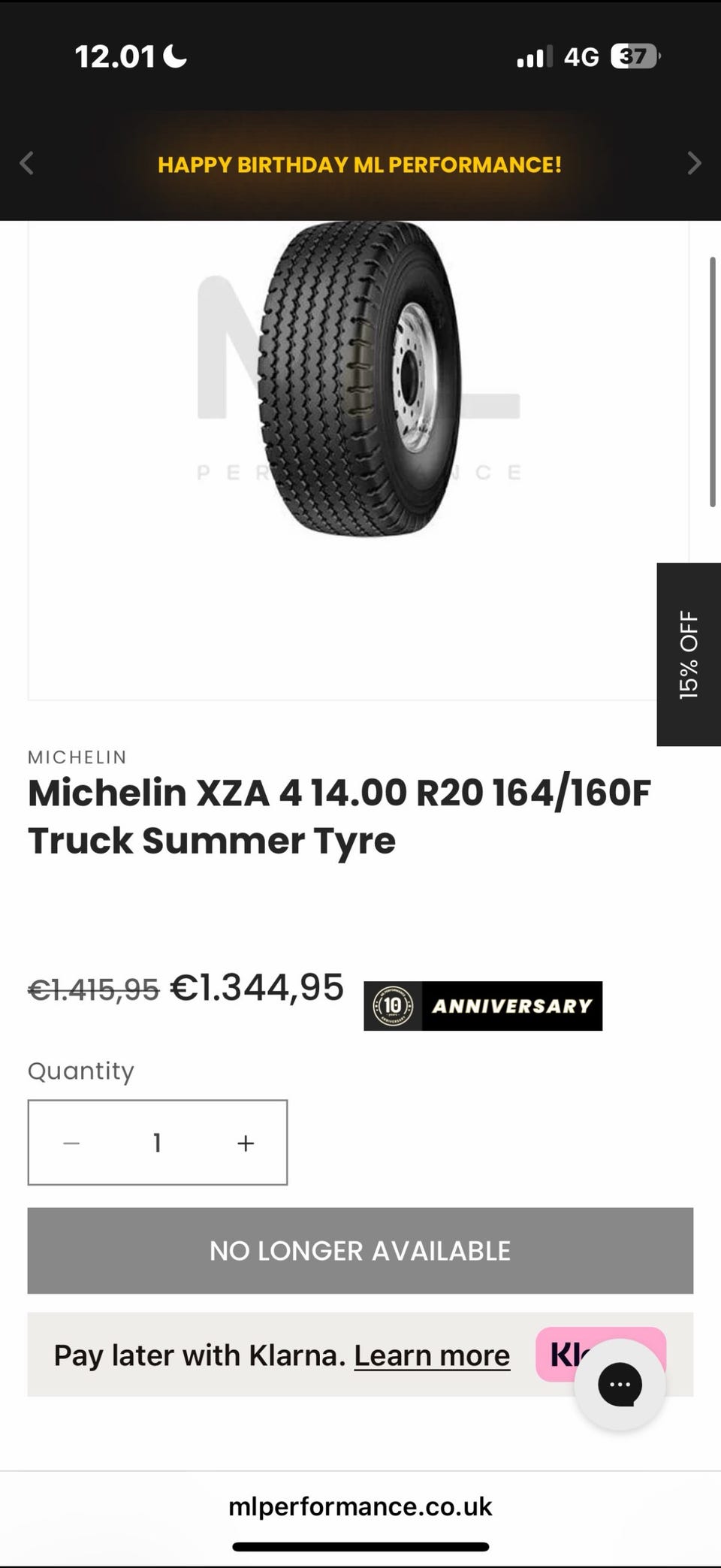Viewport: 721px width, 1568px height.
Task: Select the quantity number field
Action: [158, 1143]
